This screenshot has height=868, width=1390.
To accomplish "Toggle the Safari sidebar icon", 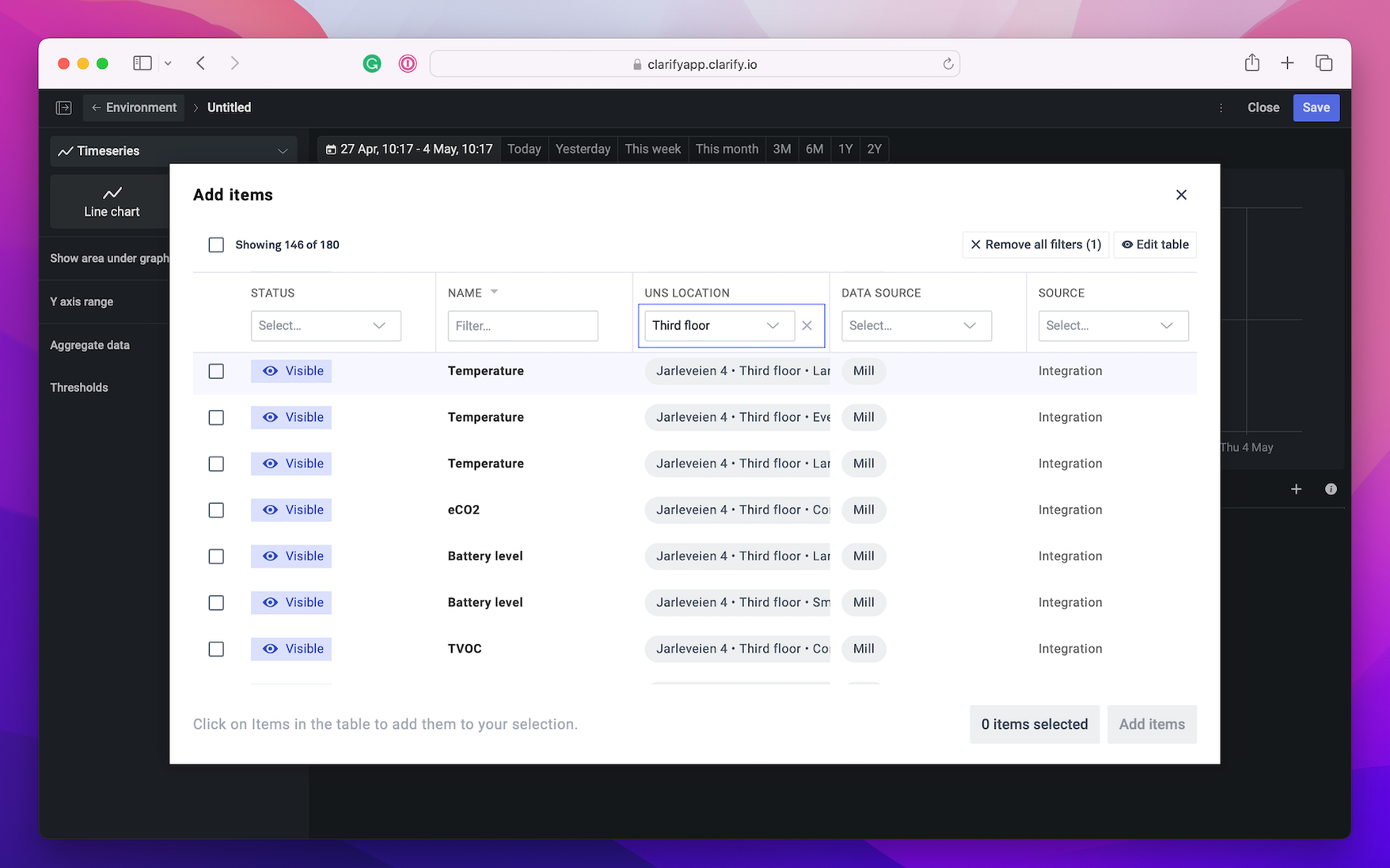I will 142,63.
